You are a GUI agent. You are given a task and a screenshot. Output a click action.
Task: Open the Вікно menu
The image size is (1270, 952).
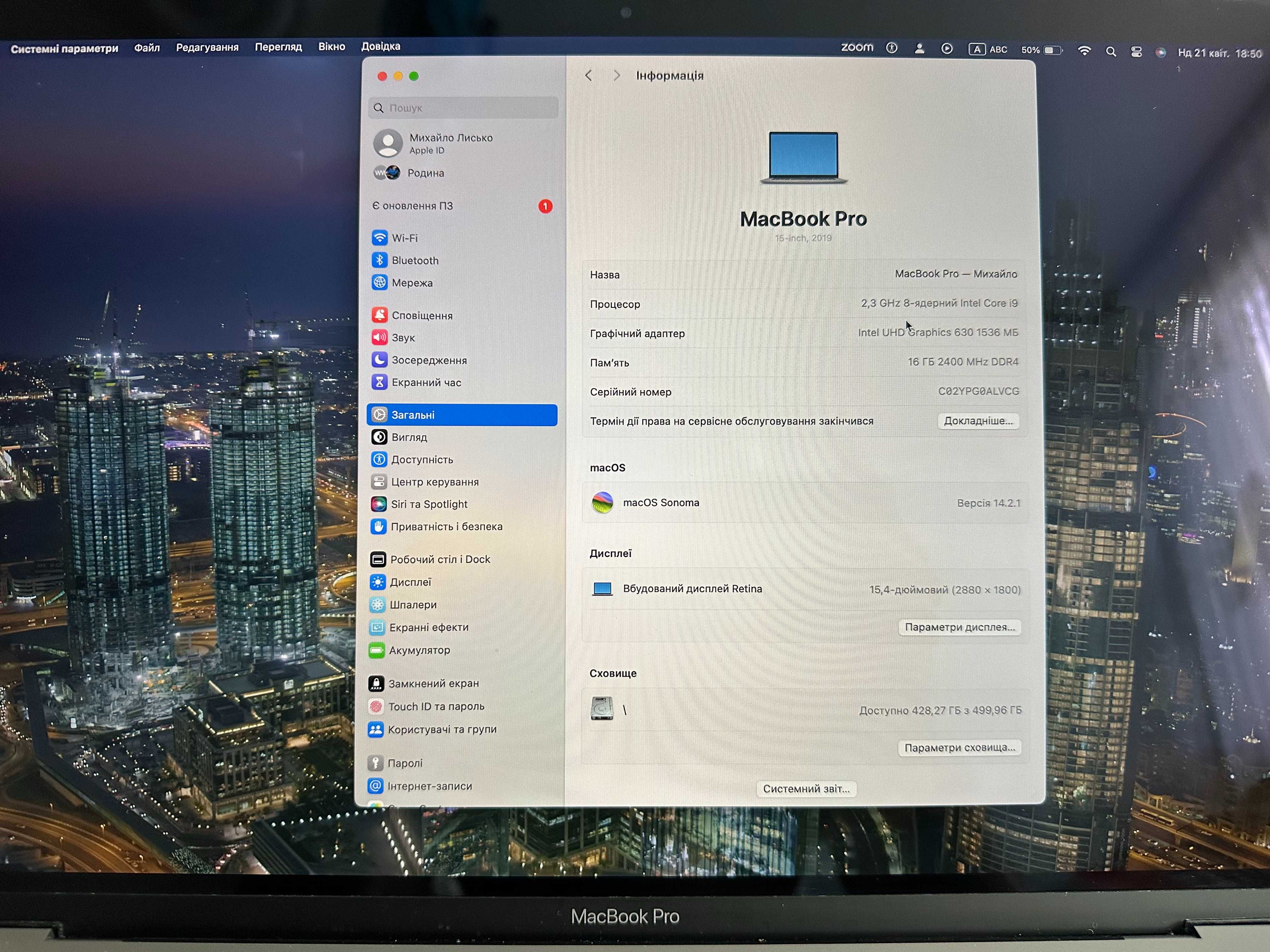[x=332, y=47]
